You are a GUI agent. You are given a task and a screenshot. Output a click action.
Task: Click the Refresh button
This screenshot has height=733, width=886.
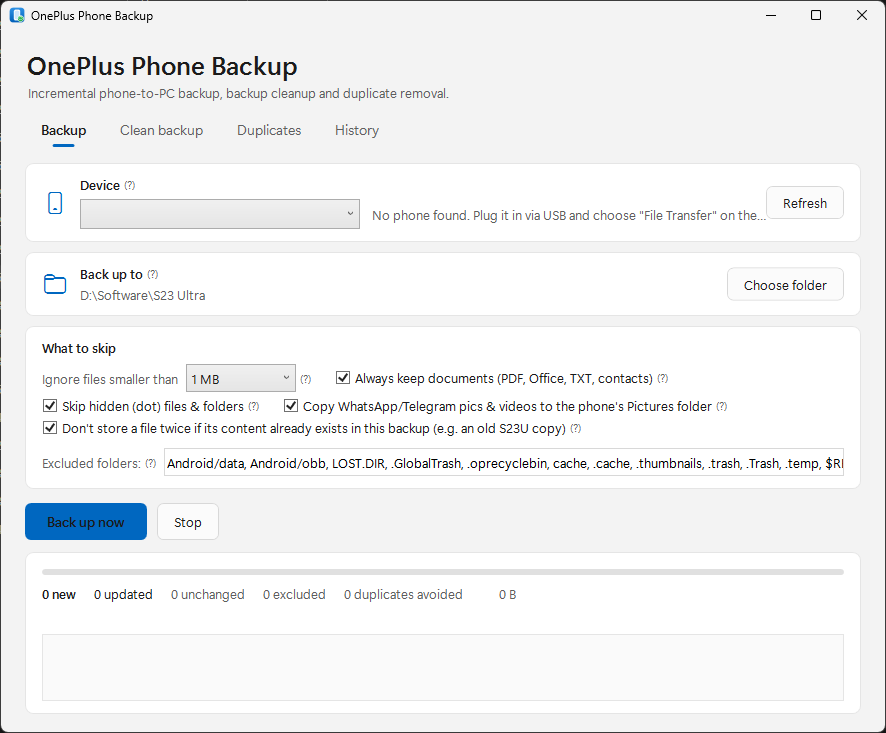click(805, 203)
